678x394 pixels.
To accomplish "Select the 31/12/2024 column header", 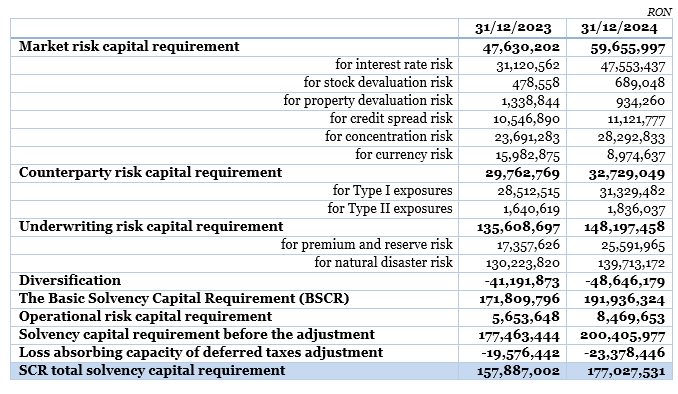I will [619, 28].
